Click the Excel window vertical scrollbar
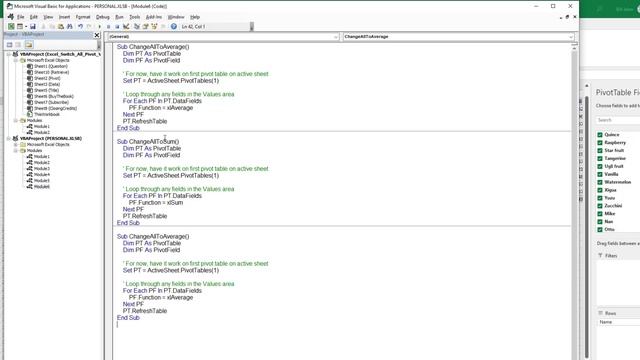 tap(587, 227)
